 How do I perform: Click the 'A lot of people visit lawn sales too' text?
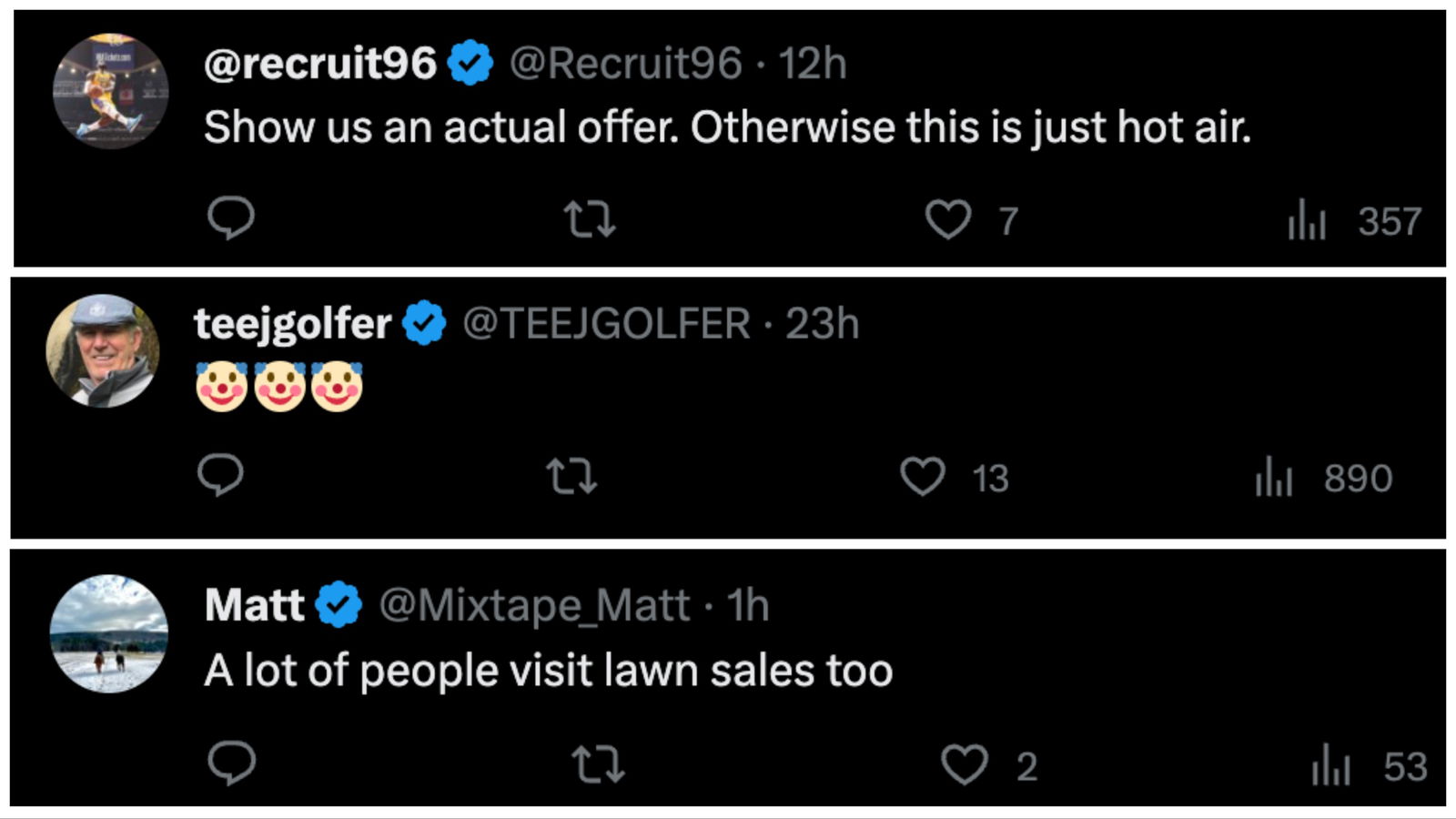548,672
